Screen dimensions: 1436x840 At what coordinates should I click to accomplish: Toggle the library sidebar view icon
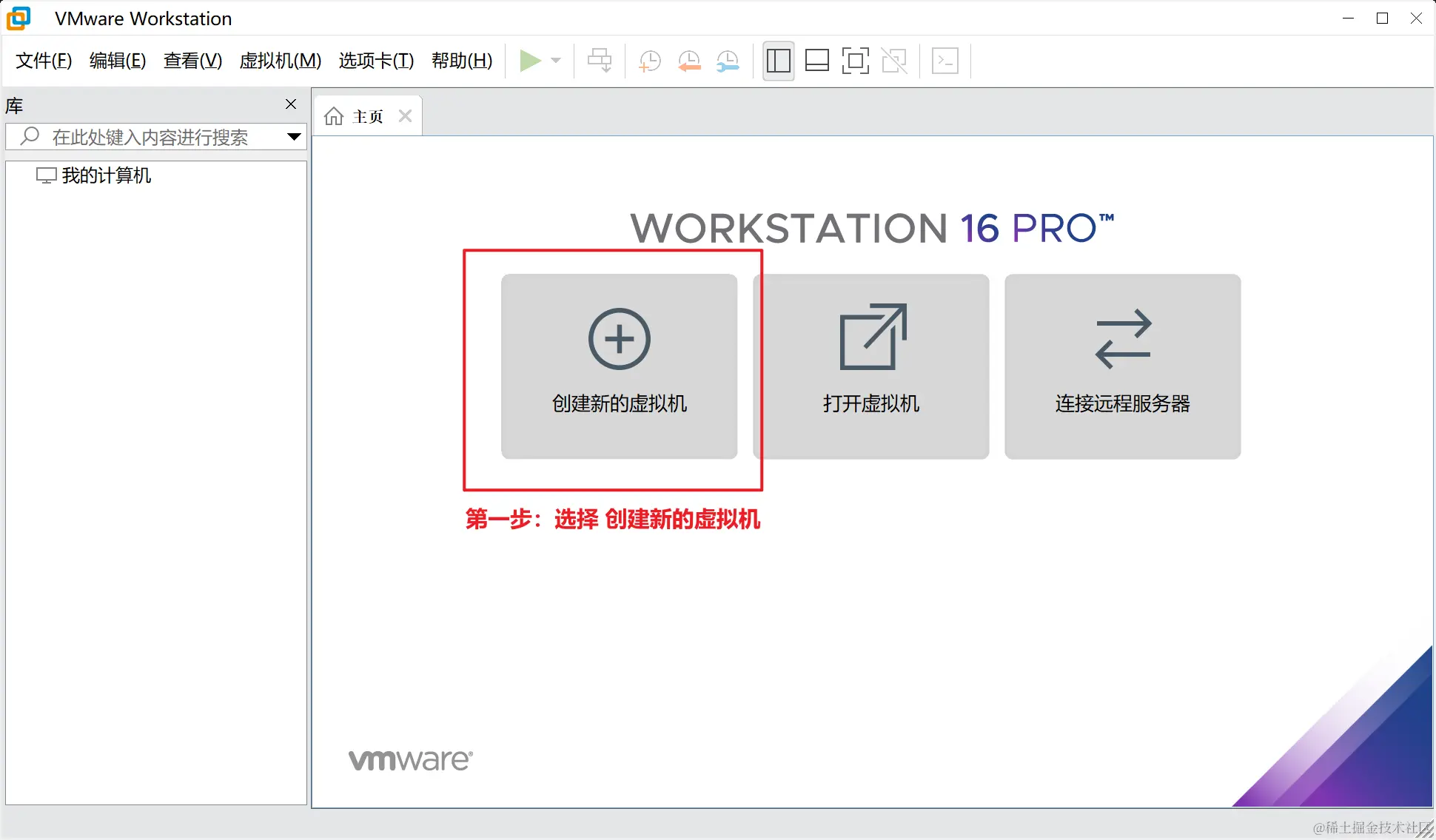779,61
